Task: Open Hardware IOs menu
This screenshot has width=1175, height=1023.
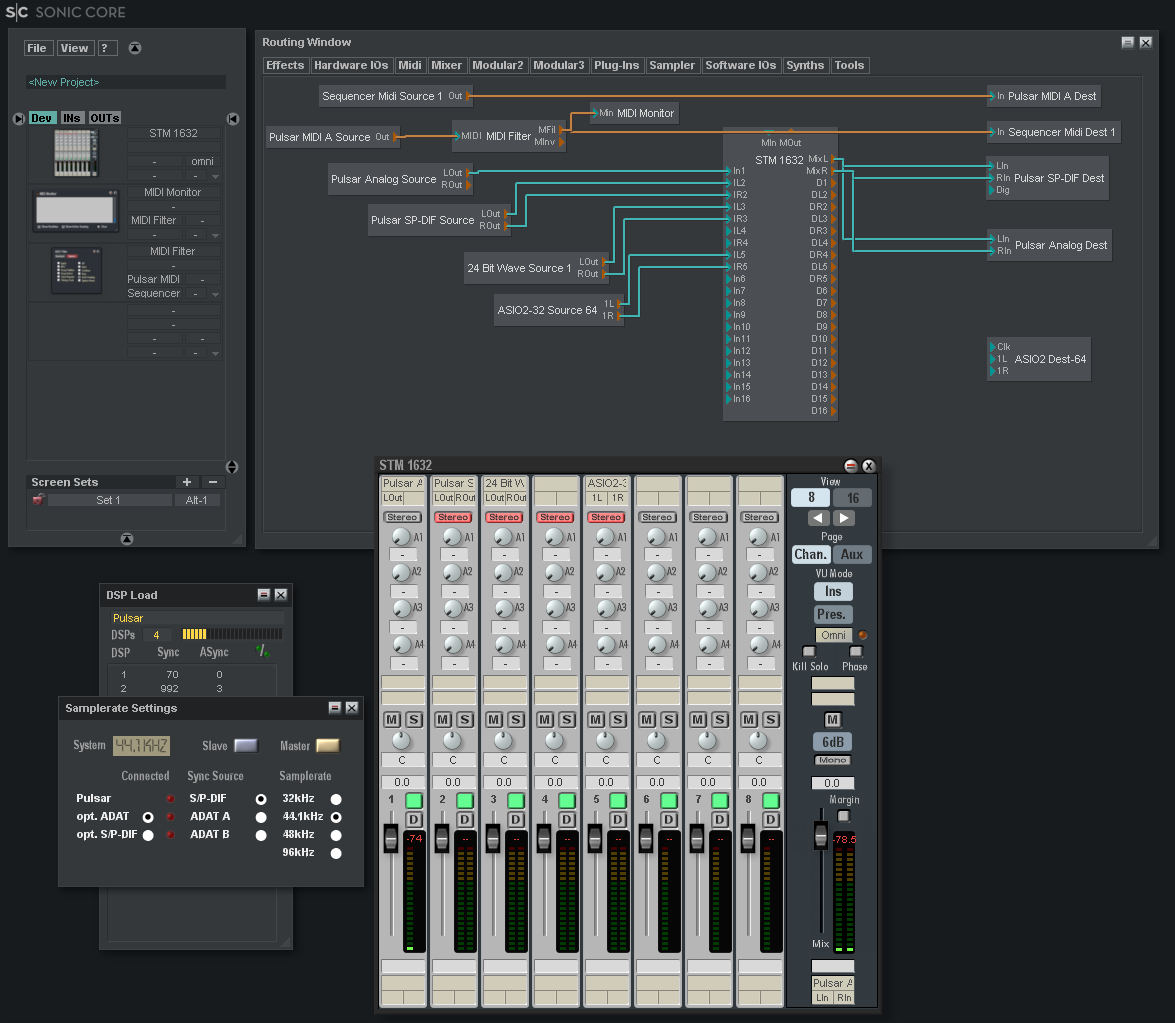Action: point(351,65)
